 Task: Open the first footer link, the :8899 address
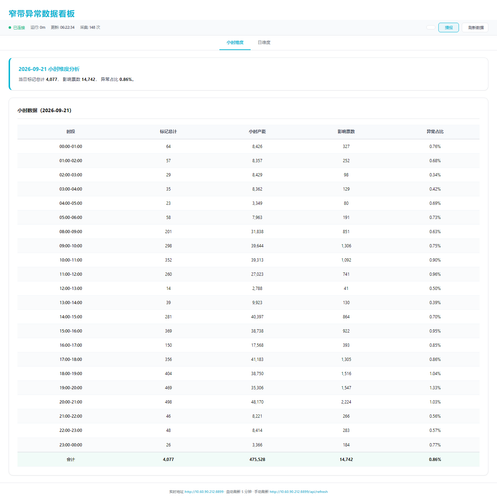tap(204, 492)
